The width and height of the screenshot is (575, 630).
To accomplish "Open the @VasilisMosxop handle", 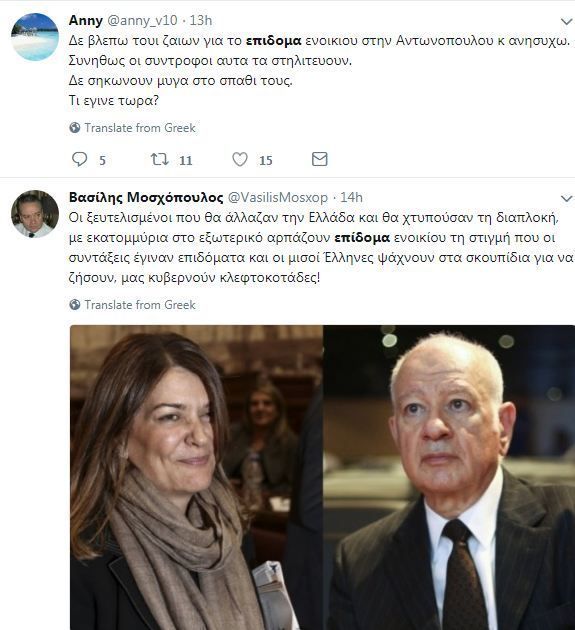I will click(278, 197).
